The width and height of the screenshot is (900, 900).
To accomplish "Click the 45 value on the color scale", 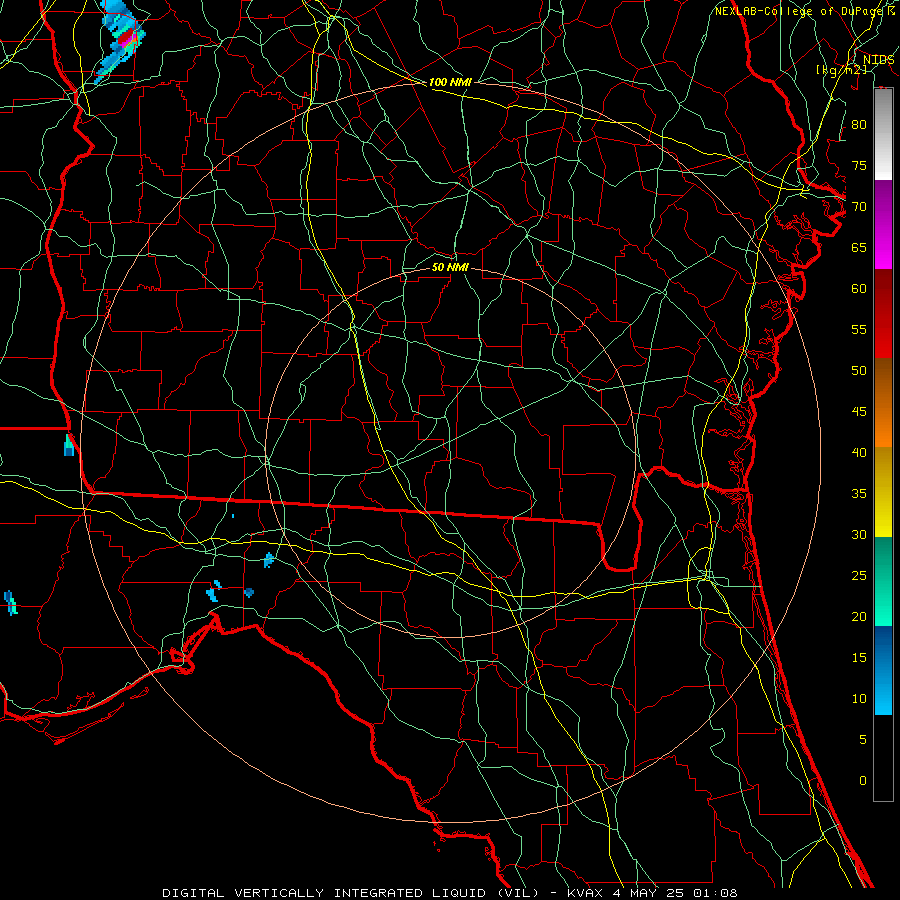I will point(859,412).
